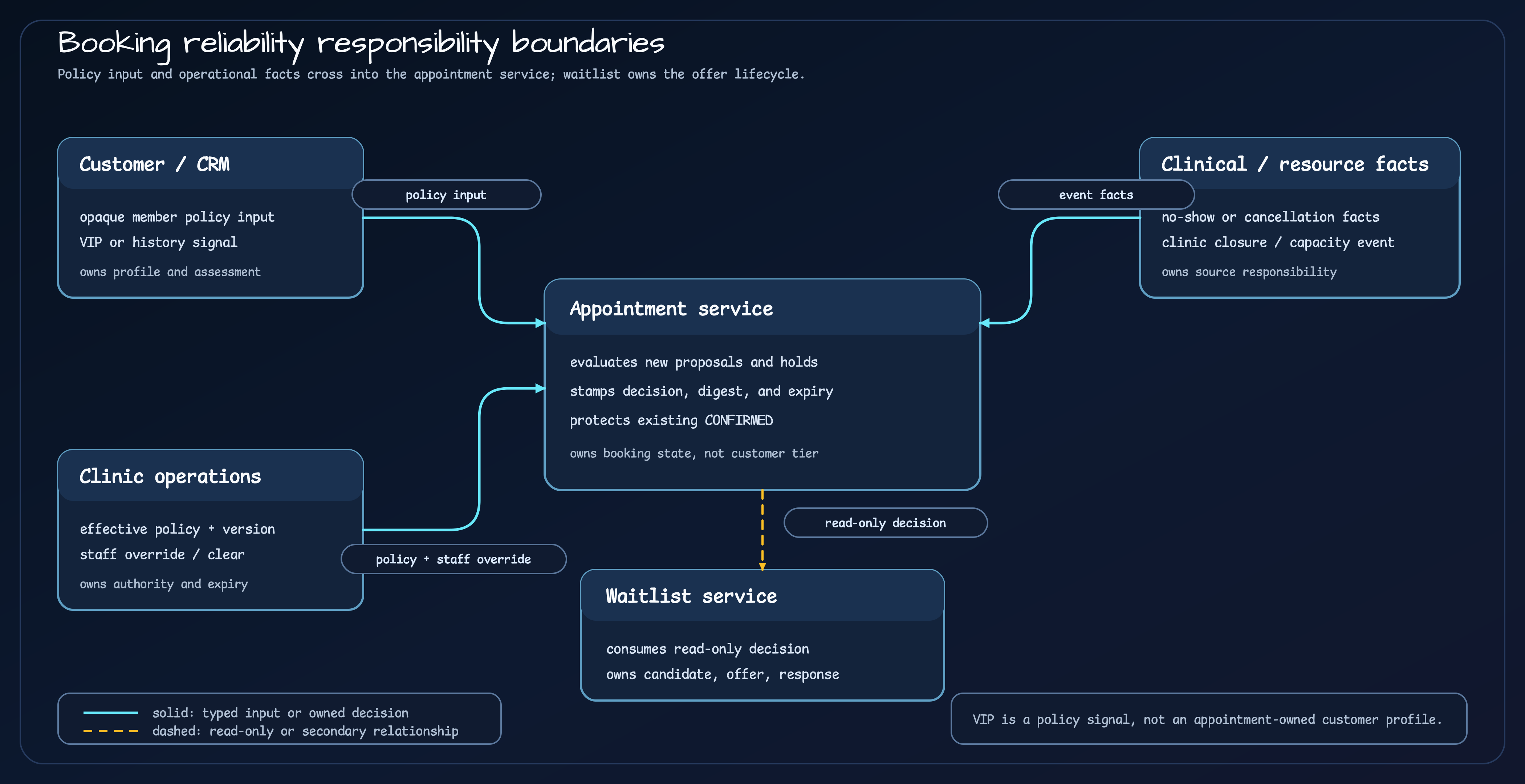
Task: Click the VIP policy signal footnote
Action: [1208, 719]
